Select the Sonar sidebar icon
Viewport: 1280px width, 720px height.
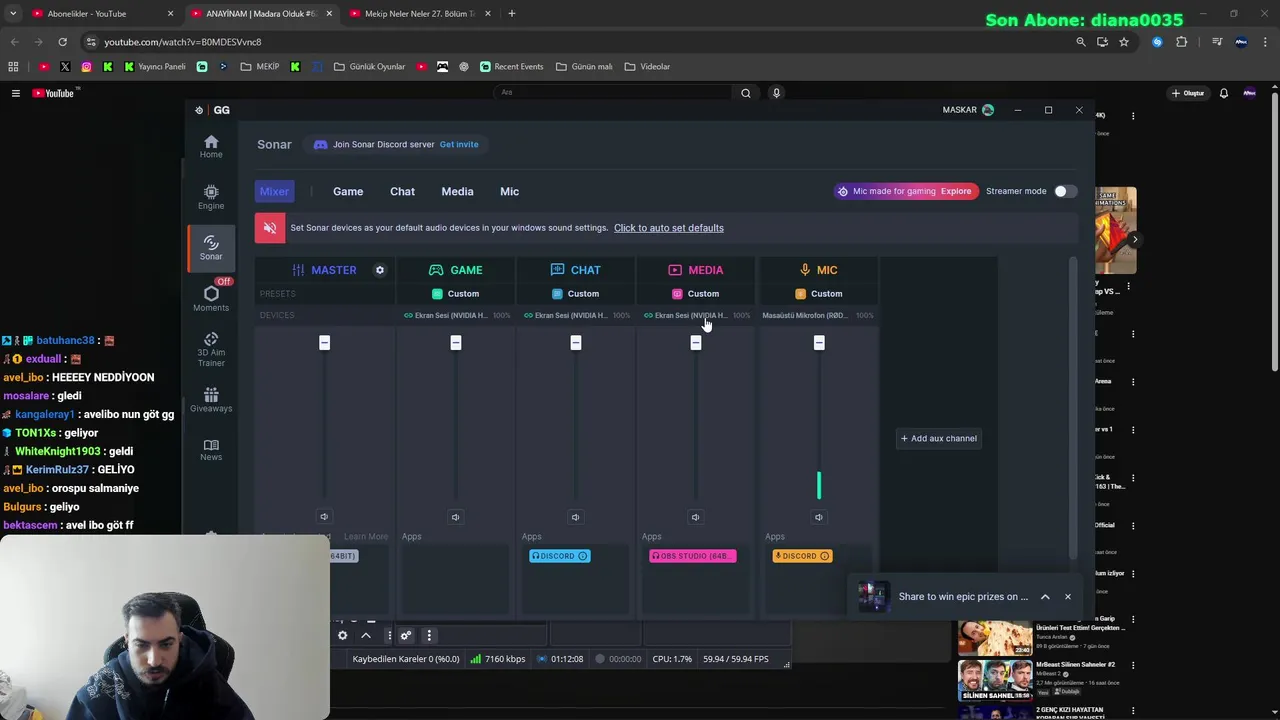211,247
